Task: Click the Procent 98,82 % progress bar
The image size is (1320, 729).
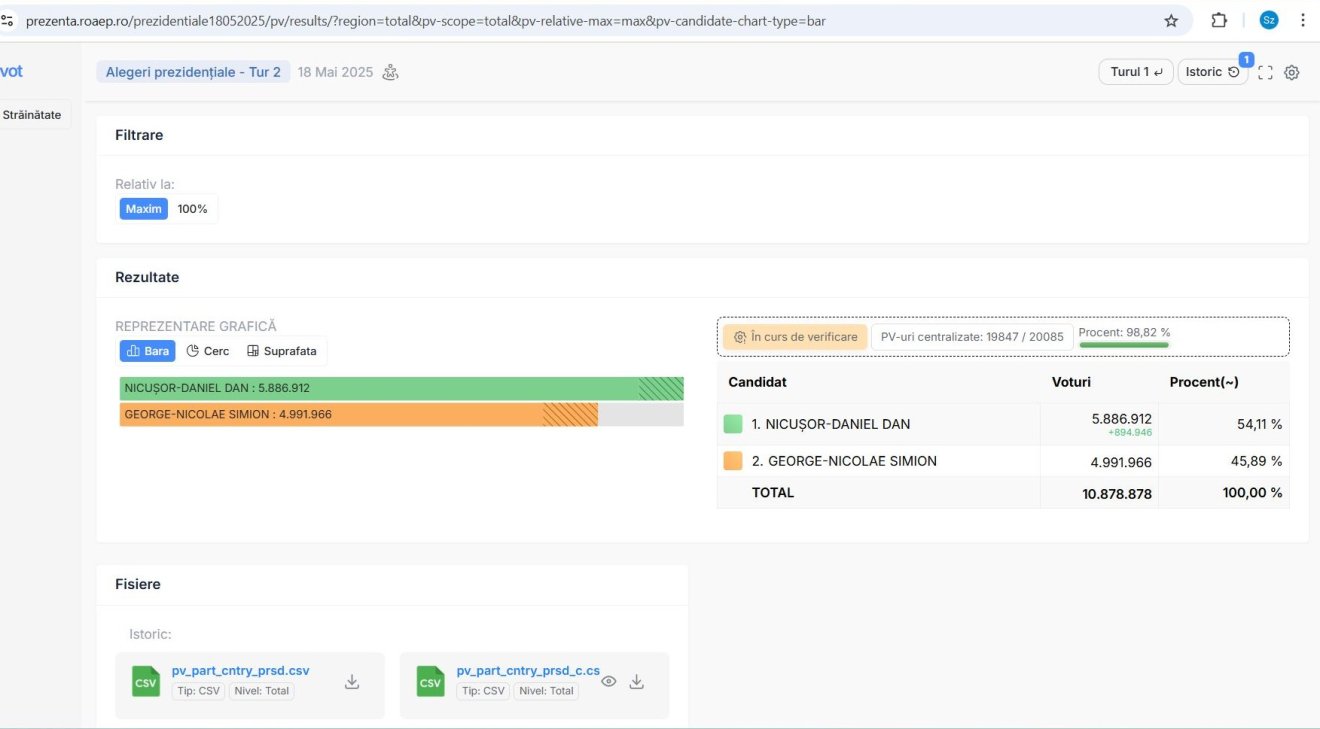Action: tap(1124, 344)
